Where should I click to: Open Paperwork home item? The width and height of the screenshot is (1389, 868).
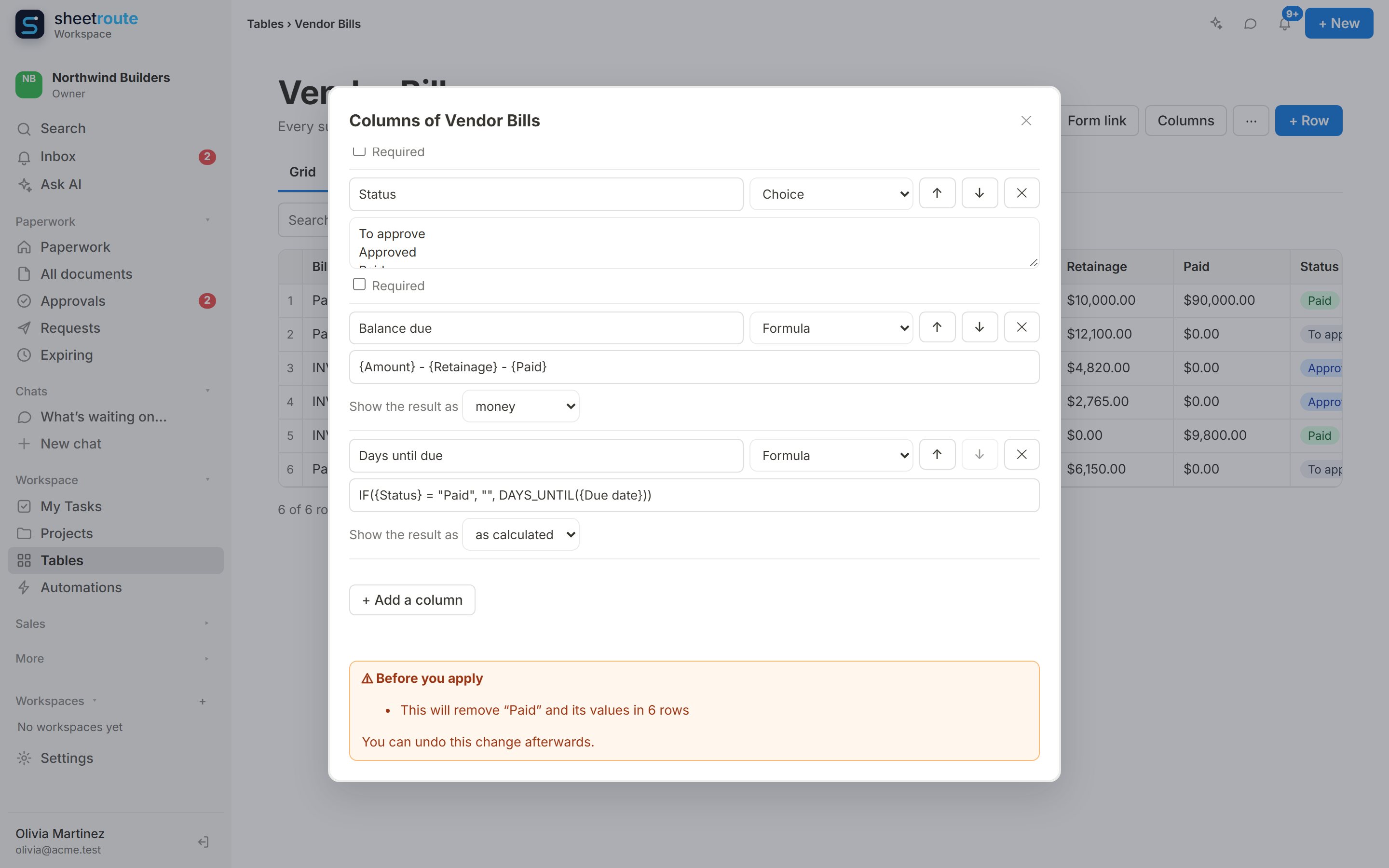pos(115,247)
